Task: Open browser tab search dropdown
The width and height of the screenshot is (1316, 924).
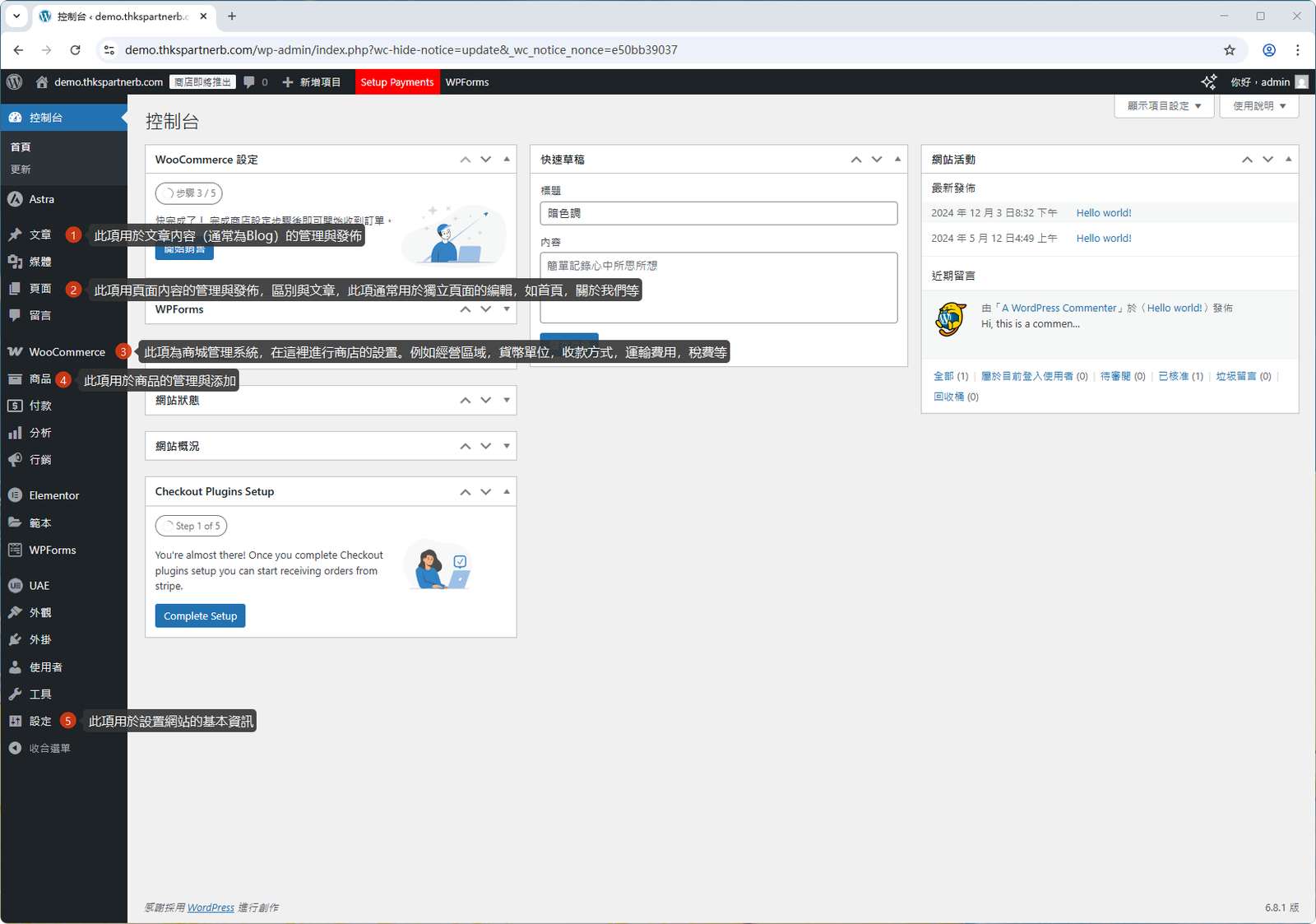Action: click(x=16, y=16)
